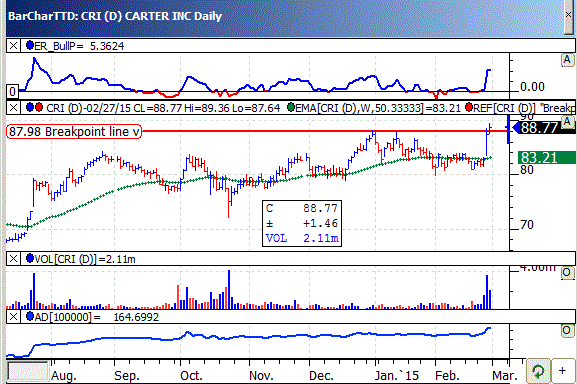Viewport: 577px width, 384px height.
Task: Click the Sep. label on time axis
Action: [127, 376]
